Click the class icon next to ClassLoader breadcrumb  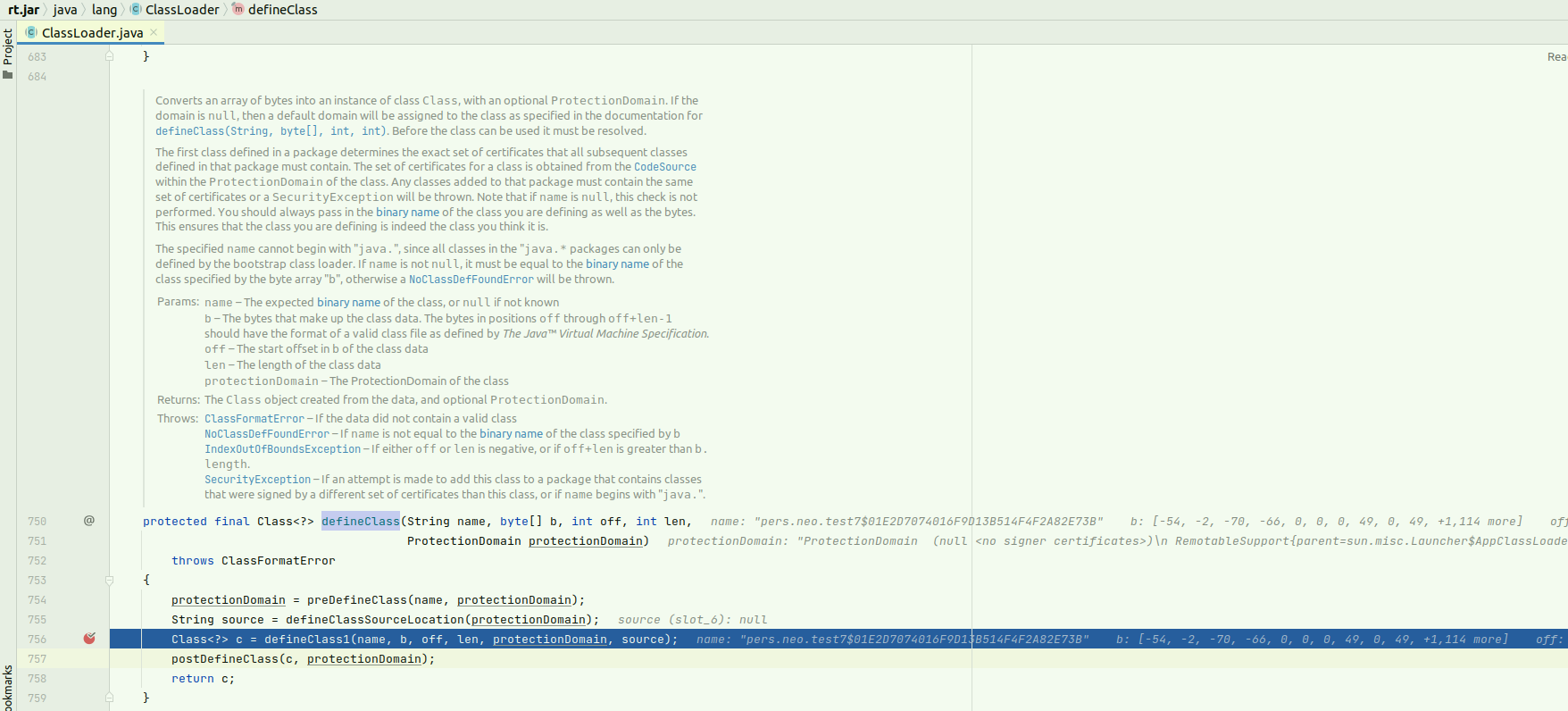(136, 9)
